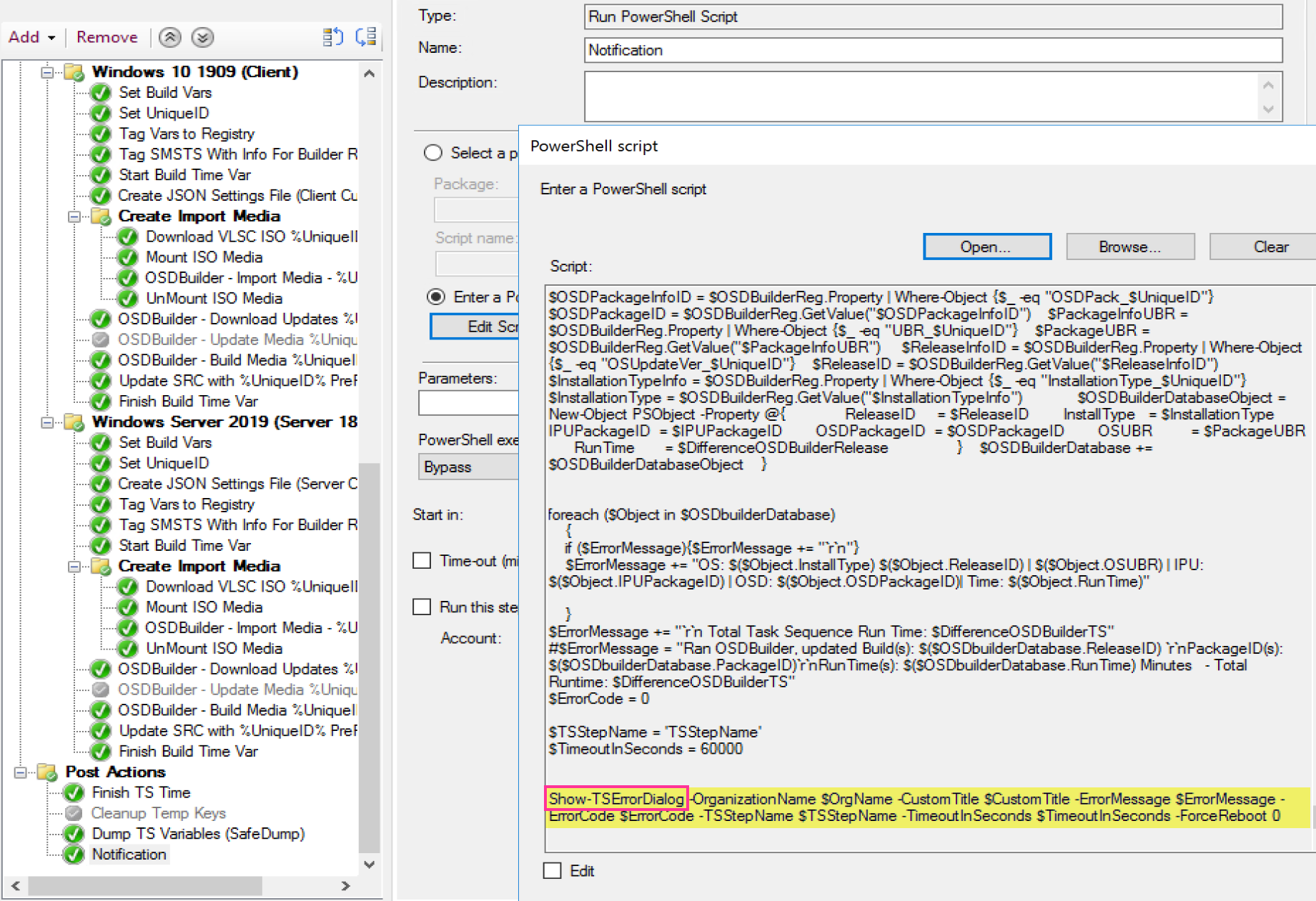Enable the Edit checkbox below the script

click(552, 870)
